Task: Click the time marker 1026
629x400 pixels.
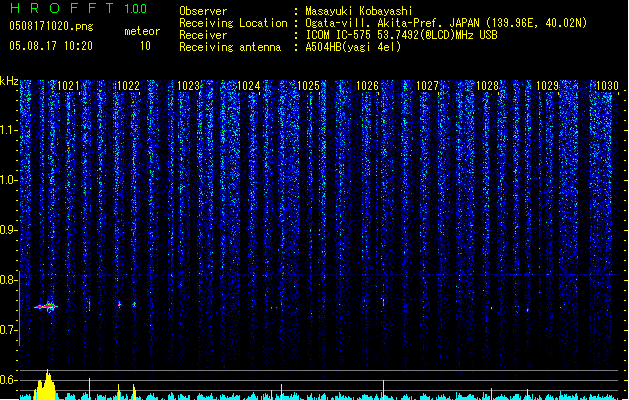Action: (x=368, y=86)
